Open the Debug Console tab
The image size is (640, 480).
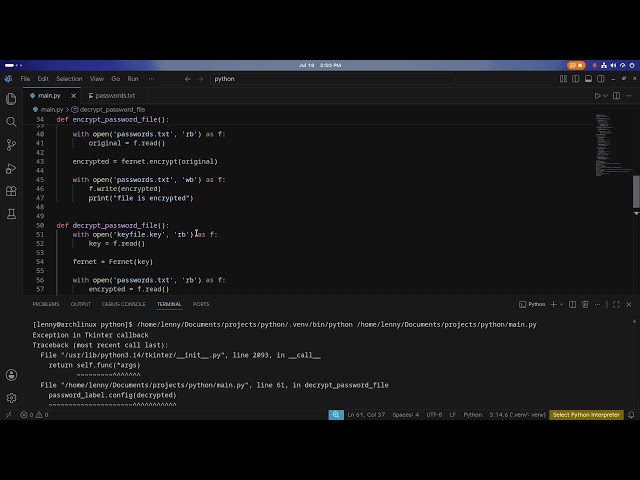pyautogui.click(x=124, y=304)
